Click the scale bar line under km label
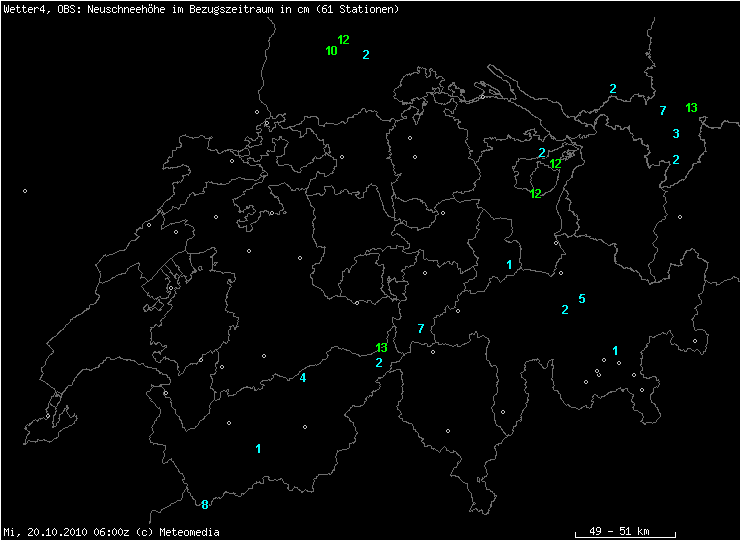 click(625, 538)
